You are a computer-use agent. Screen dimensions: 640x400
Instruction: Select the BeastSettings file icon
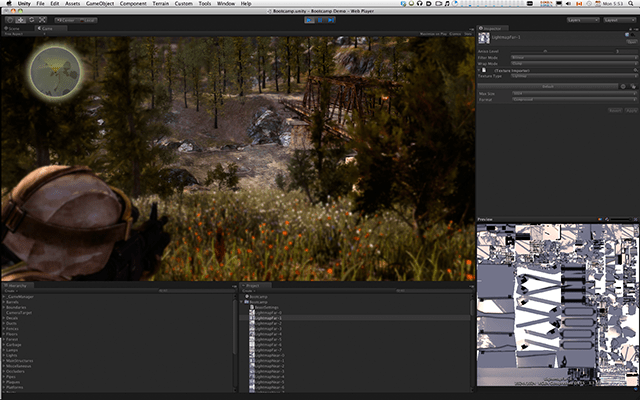[252, 307]
